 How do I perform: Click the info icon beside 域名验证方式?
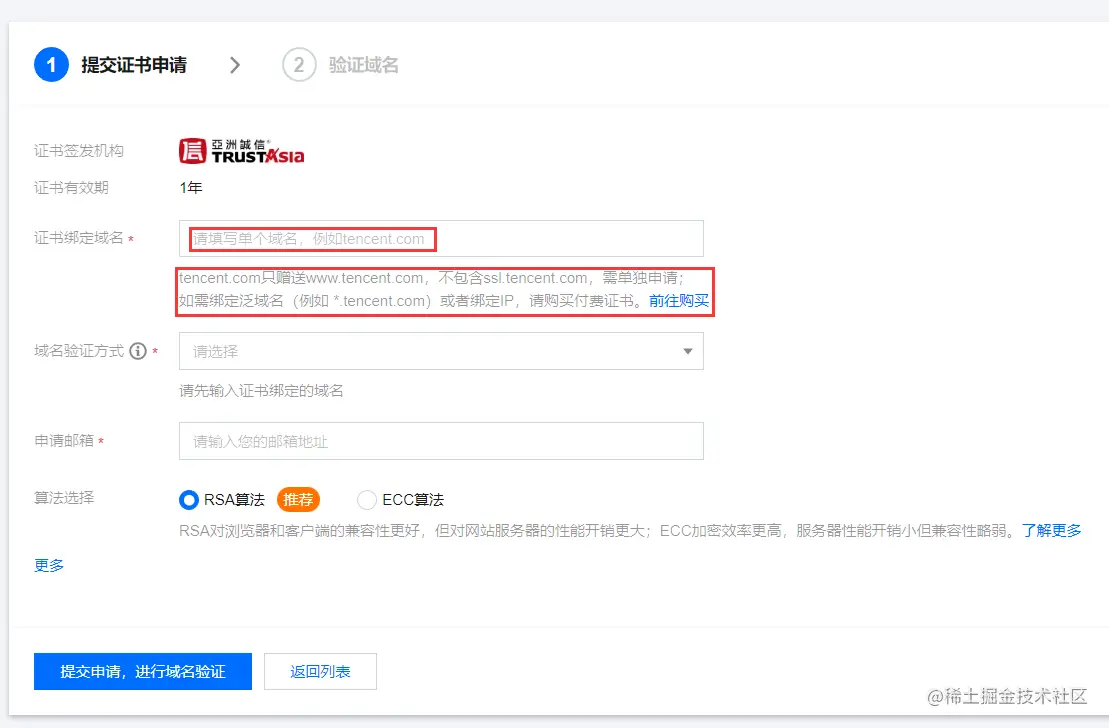tap(139, 351)
